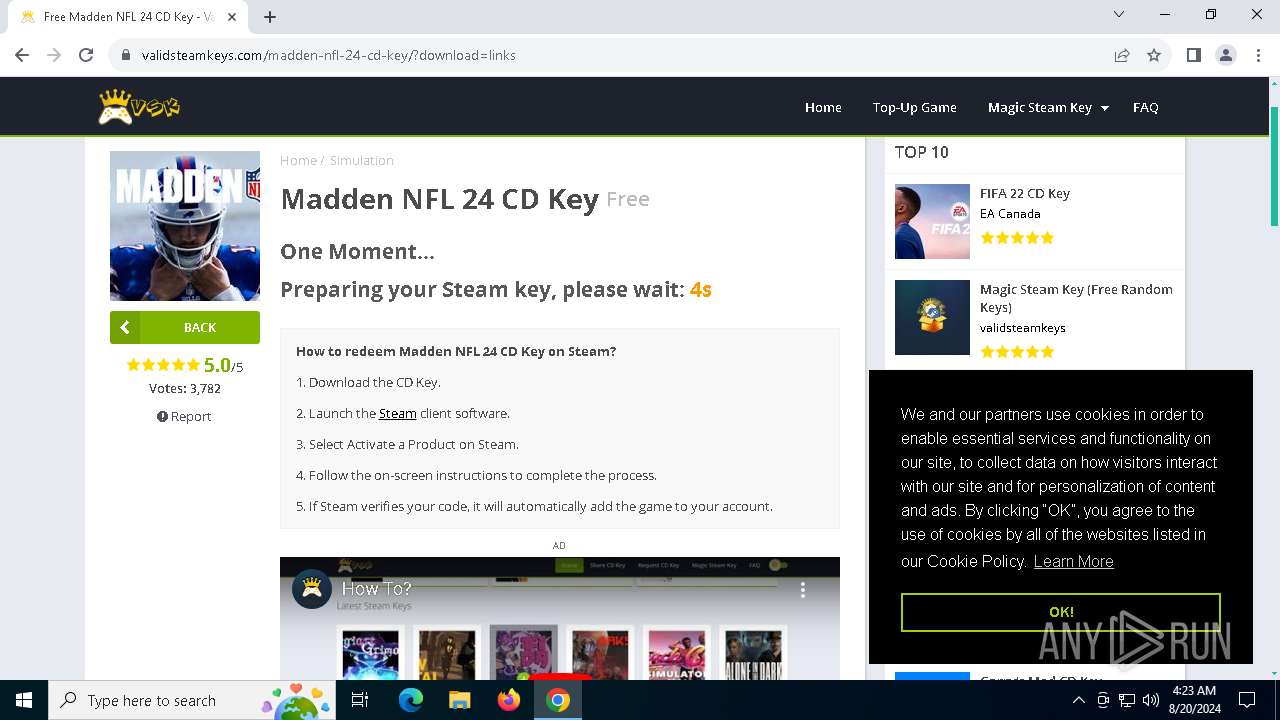Viewport: 1280px width, 720px height.
Task: Click the EA Canada publisher text
Action: coord(1010,214)
